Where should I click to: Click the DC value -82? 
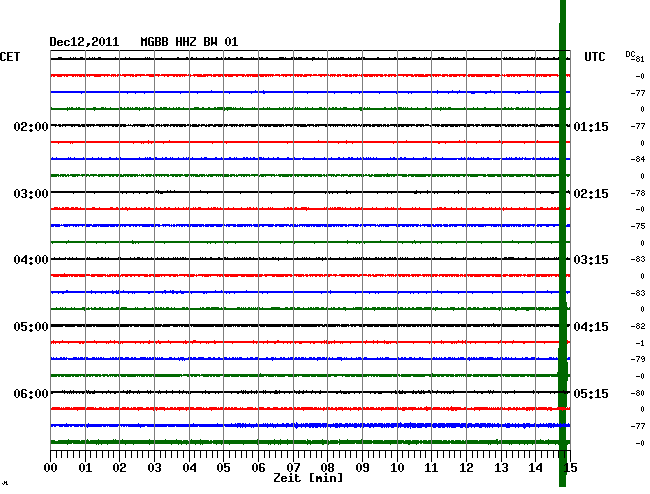pyautogui.click(x=638, y=326)
